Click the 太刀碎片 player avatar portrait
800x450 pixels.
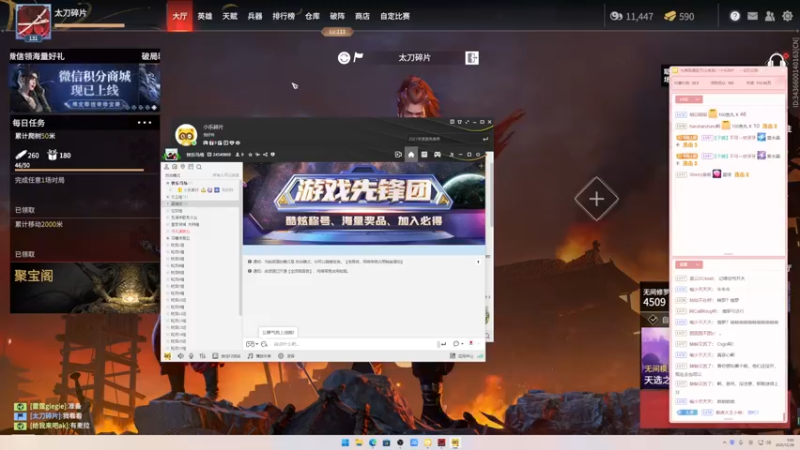pyautogui.click(x=33, y=22)
